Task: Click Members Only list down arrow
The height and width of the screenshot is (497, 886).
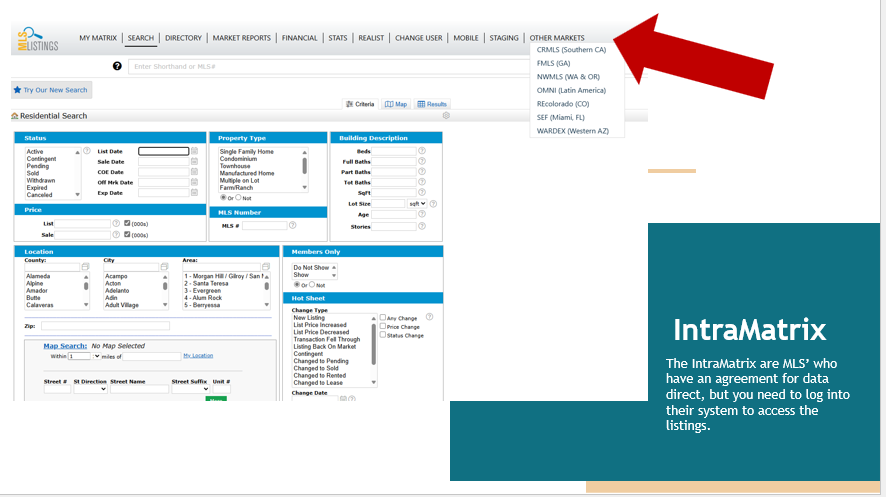Action: 334,276
